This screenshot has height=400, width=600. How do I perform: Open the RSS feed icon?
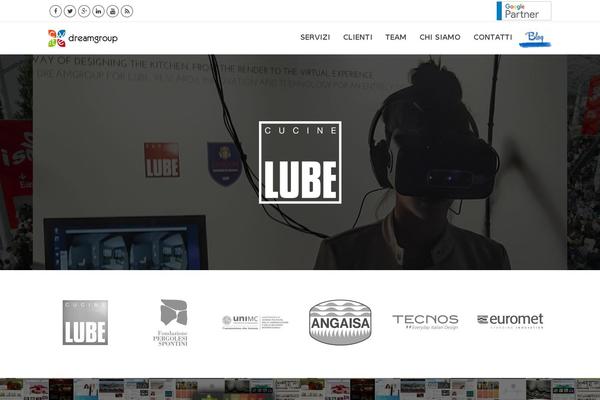[127, 11]
